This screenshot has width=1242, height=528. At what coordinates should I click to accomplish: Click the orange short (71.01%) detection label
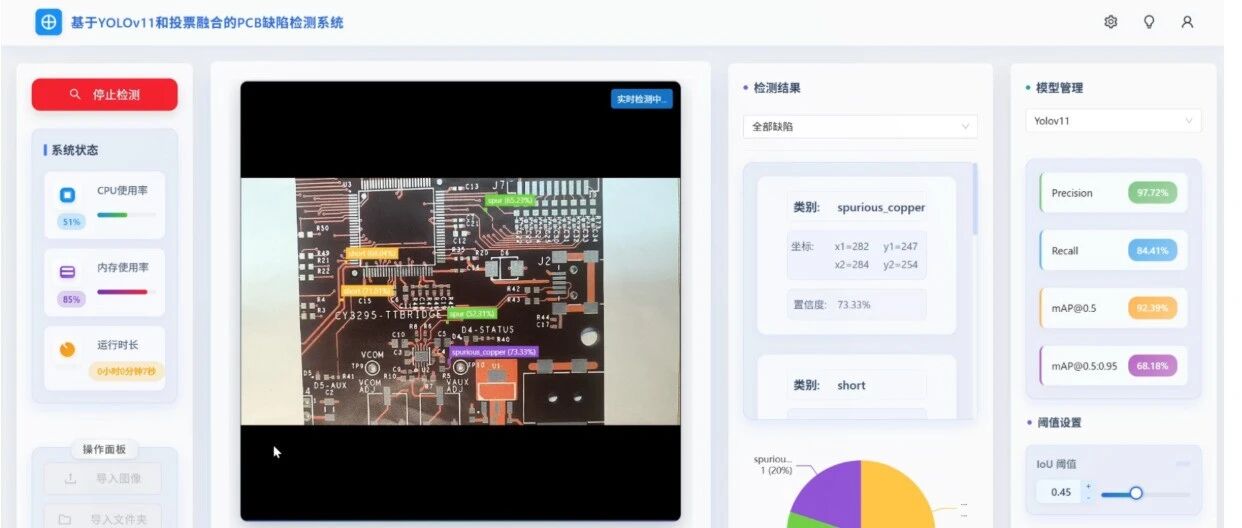(x=366, y=291)
